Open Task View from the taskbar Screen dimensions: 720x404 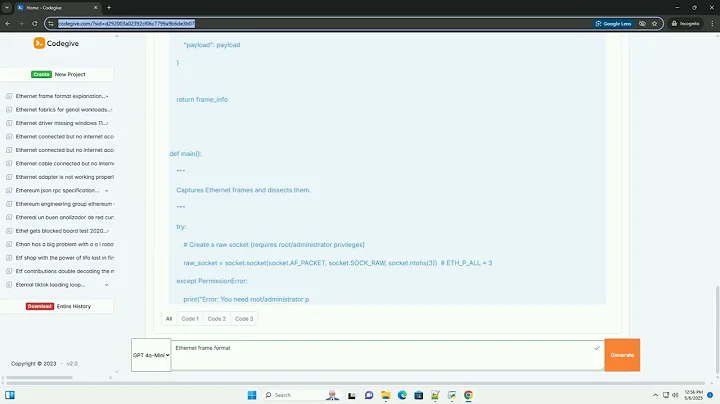[351, 395]
